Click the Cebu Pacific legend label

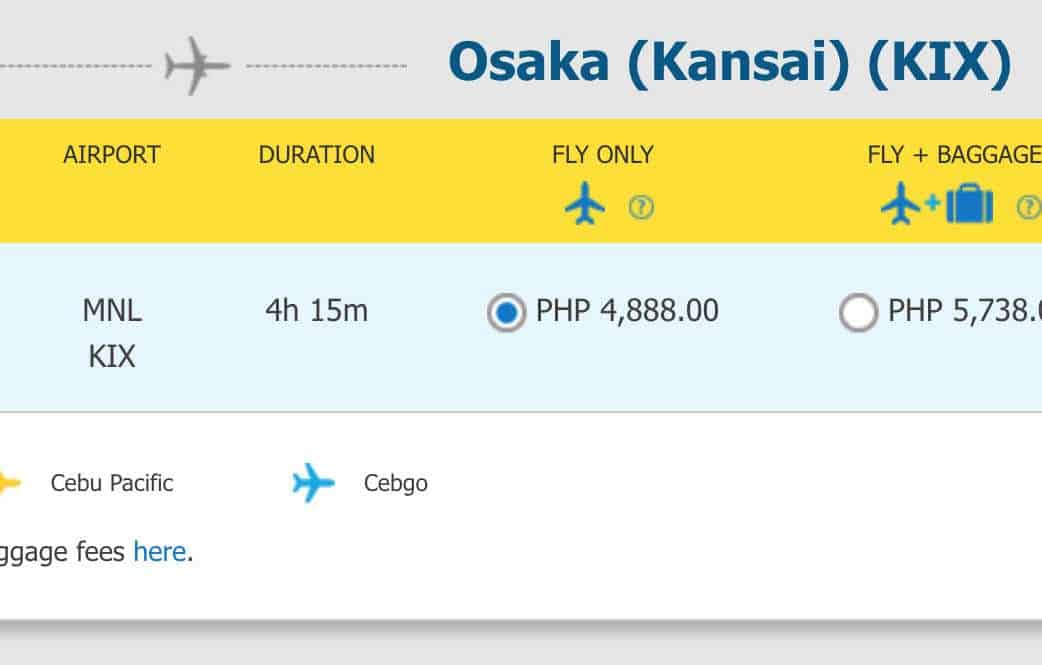coord(112,484)
